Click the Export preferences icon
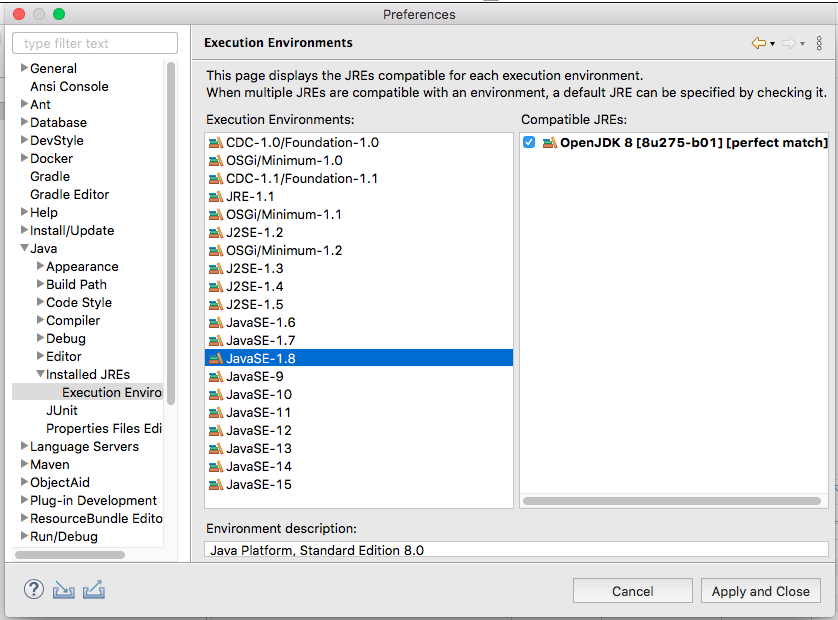 point(94,589)
